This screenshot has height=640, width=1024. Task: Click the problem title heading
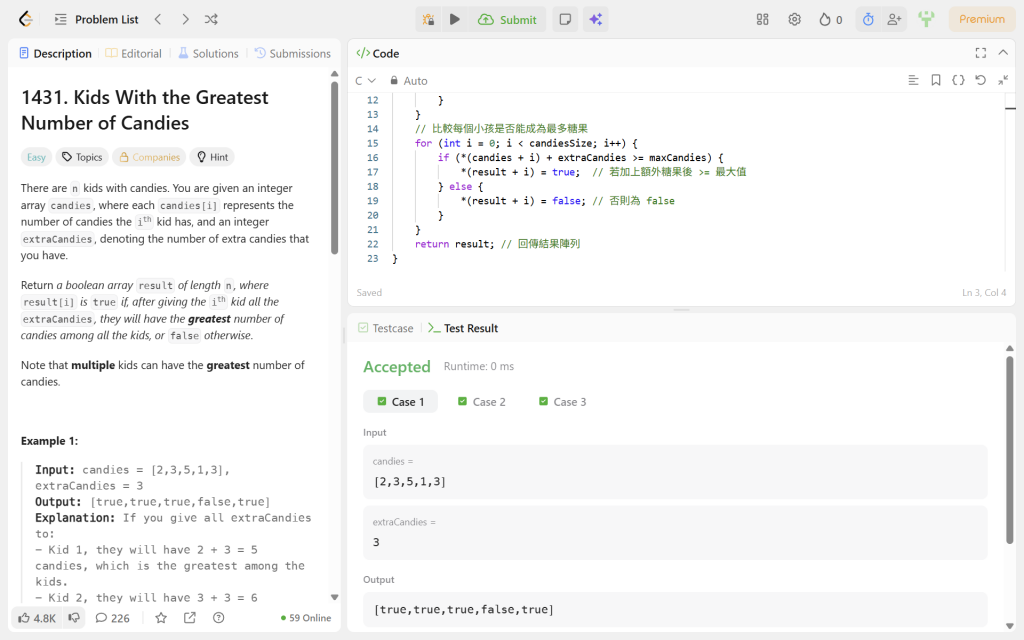(x=144, y=110)
